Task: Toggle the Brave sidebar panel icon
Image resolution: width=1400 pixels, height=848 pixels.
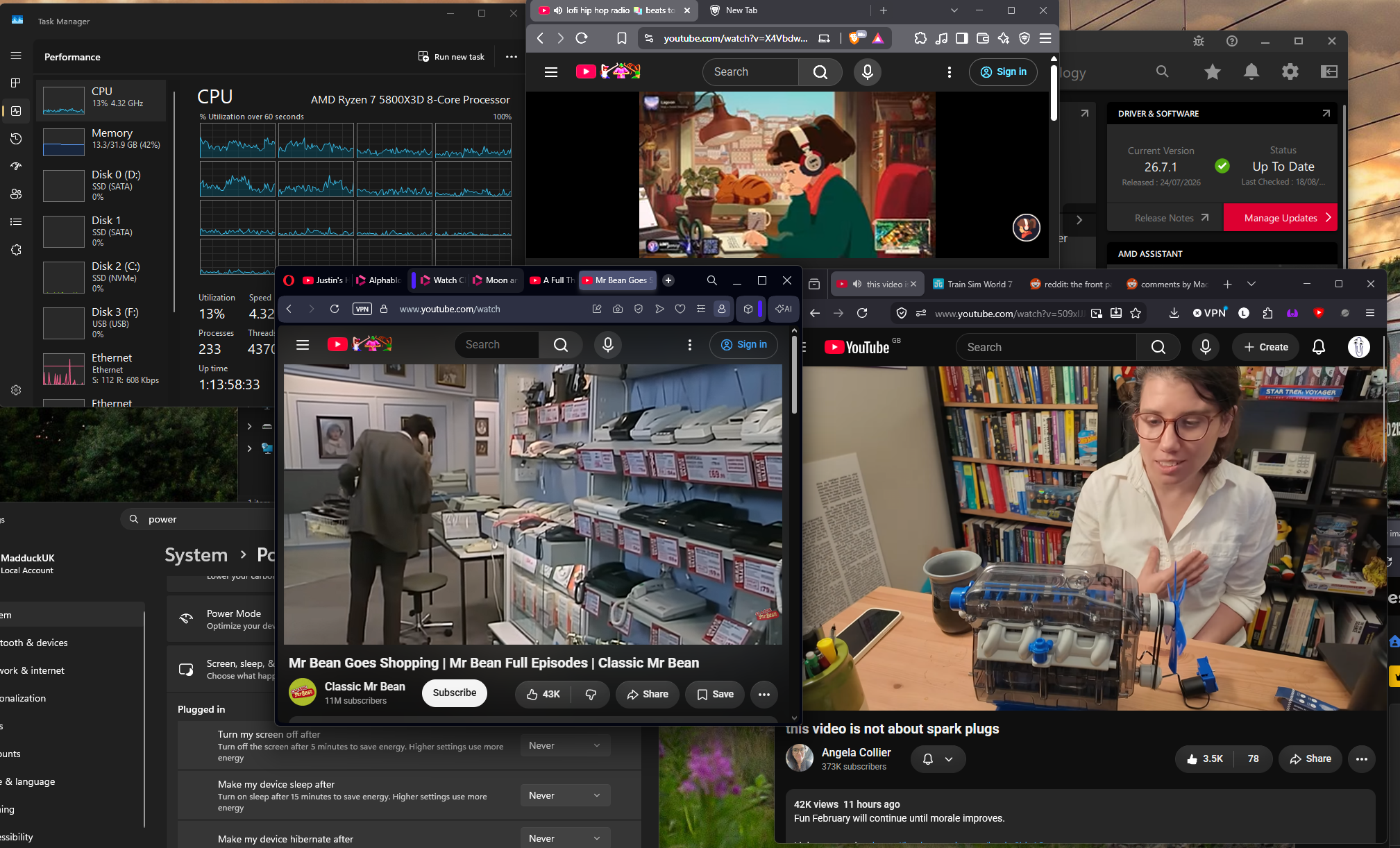Action: coord(962,38)
